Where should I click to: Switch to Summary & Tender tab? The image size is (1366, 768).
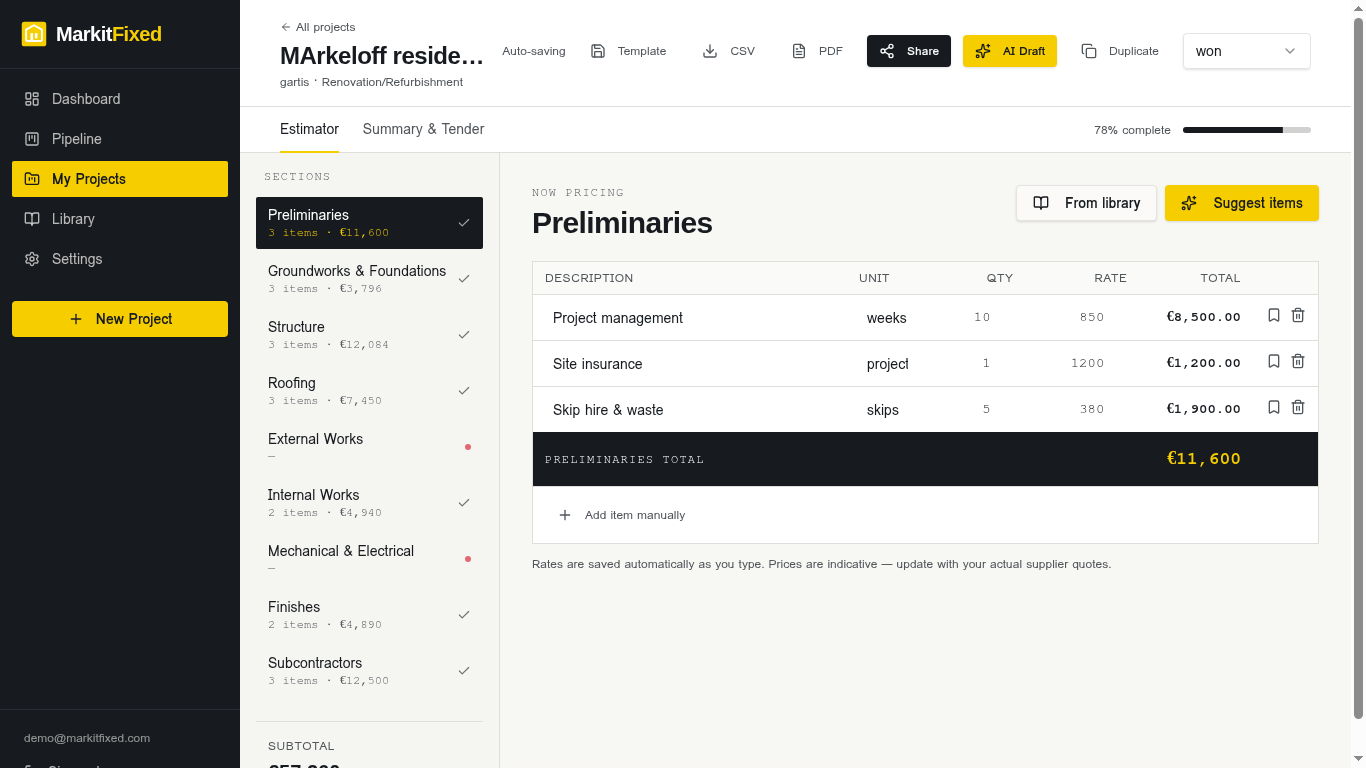pos(423,129)
